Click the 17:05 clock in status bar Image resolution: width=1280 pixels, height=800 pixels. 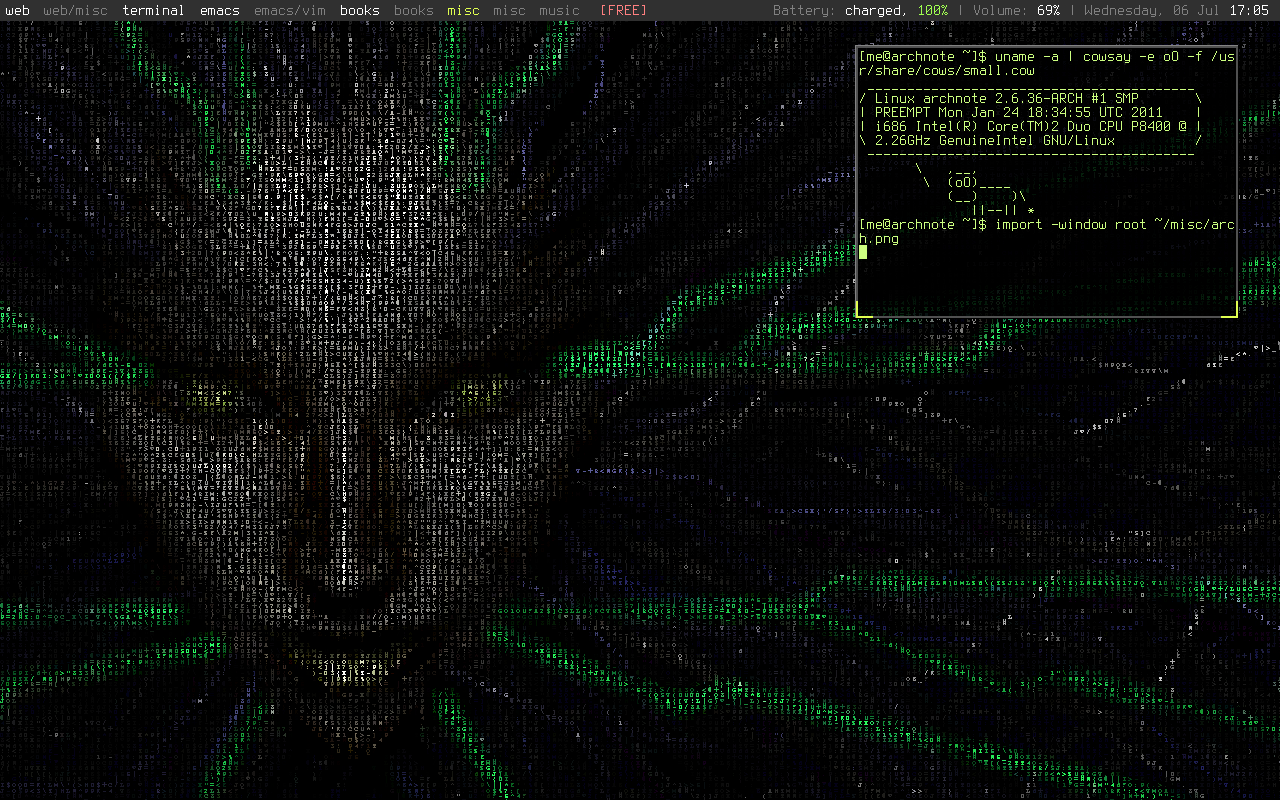[1250, 11]
